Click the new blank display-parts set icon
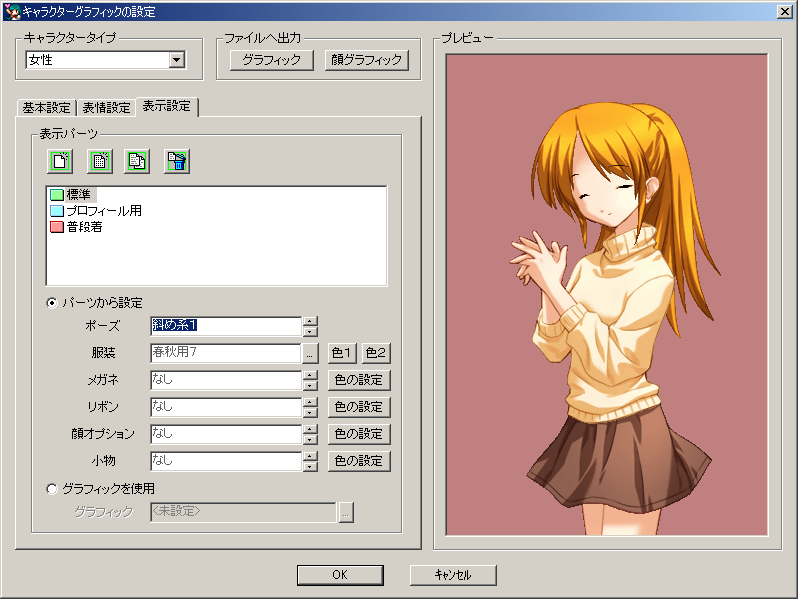The image size is (798, 599). pos(60,162)
